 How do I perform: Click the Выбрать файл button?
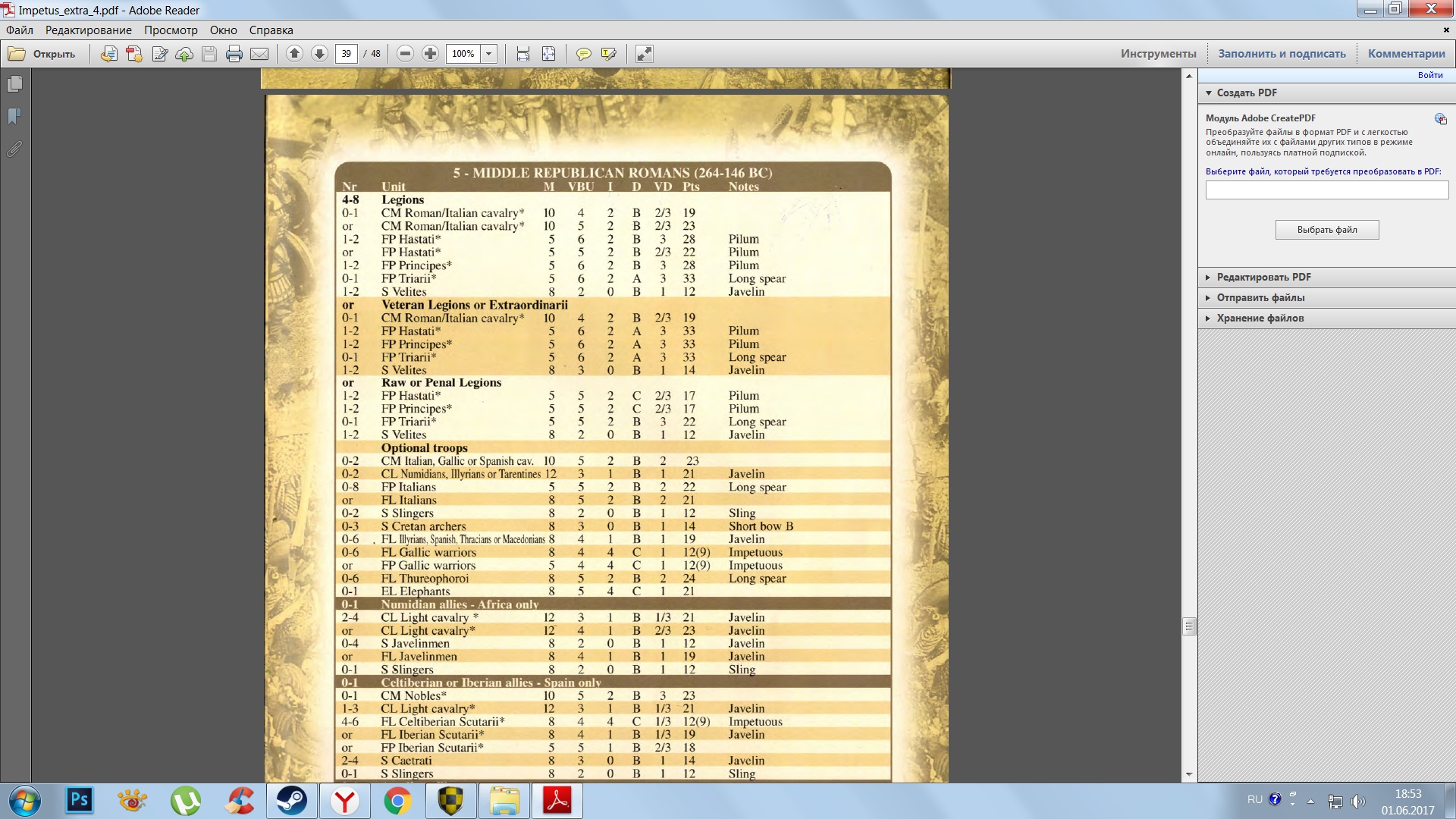(x=1327, y=230)
